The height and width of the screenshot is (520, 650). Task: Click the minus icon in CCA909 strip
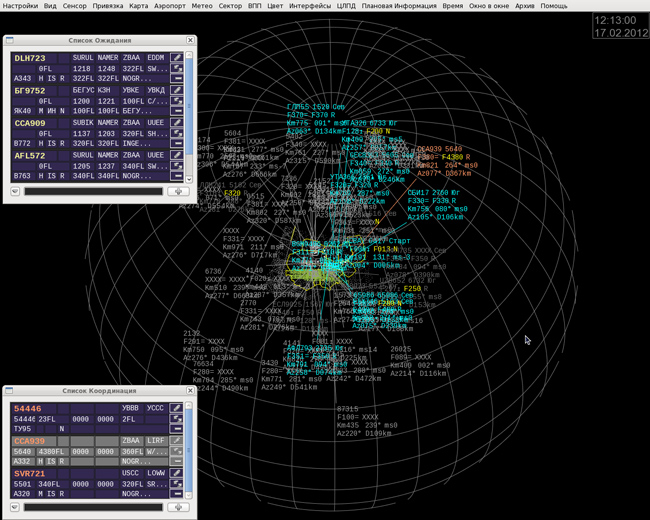pos(177,143)
